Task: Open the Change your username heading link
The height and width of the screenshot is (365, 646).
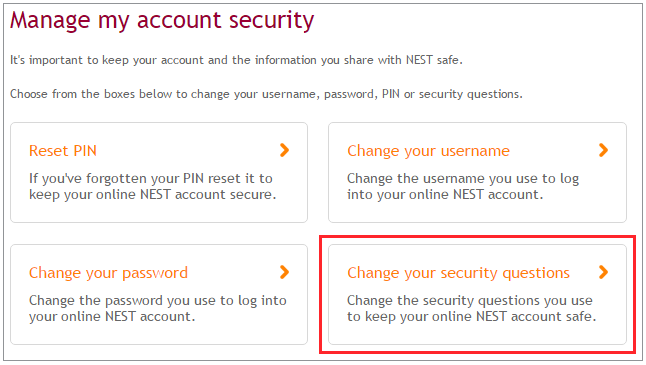Action: click(x=428, y=151)
